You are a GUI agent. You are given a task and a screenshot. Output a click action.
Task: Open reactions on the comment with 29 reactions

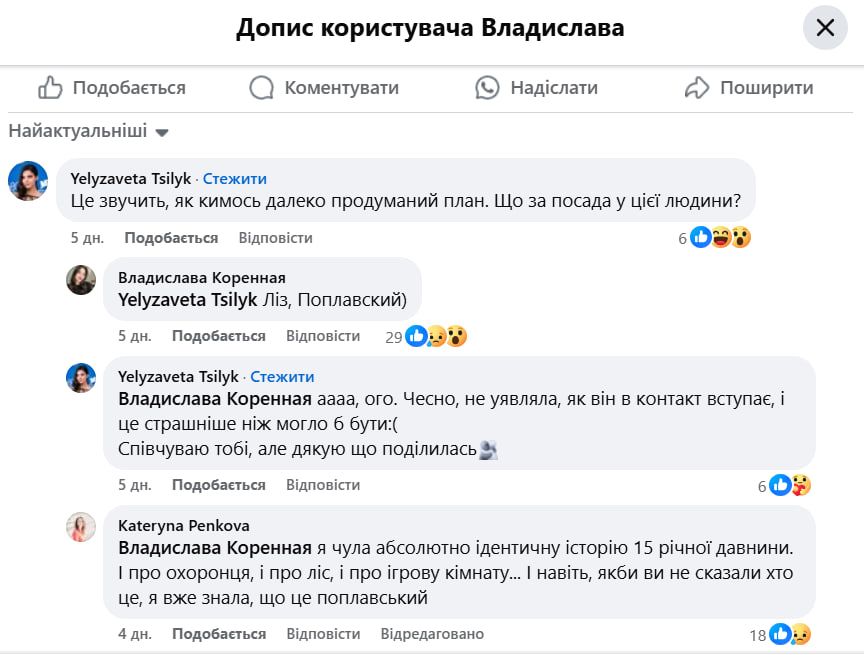tap(436, 336)
